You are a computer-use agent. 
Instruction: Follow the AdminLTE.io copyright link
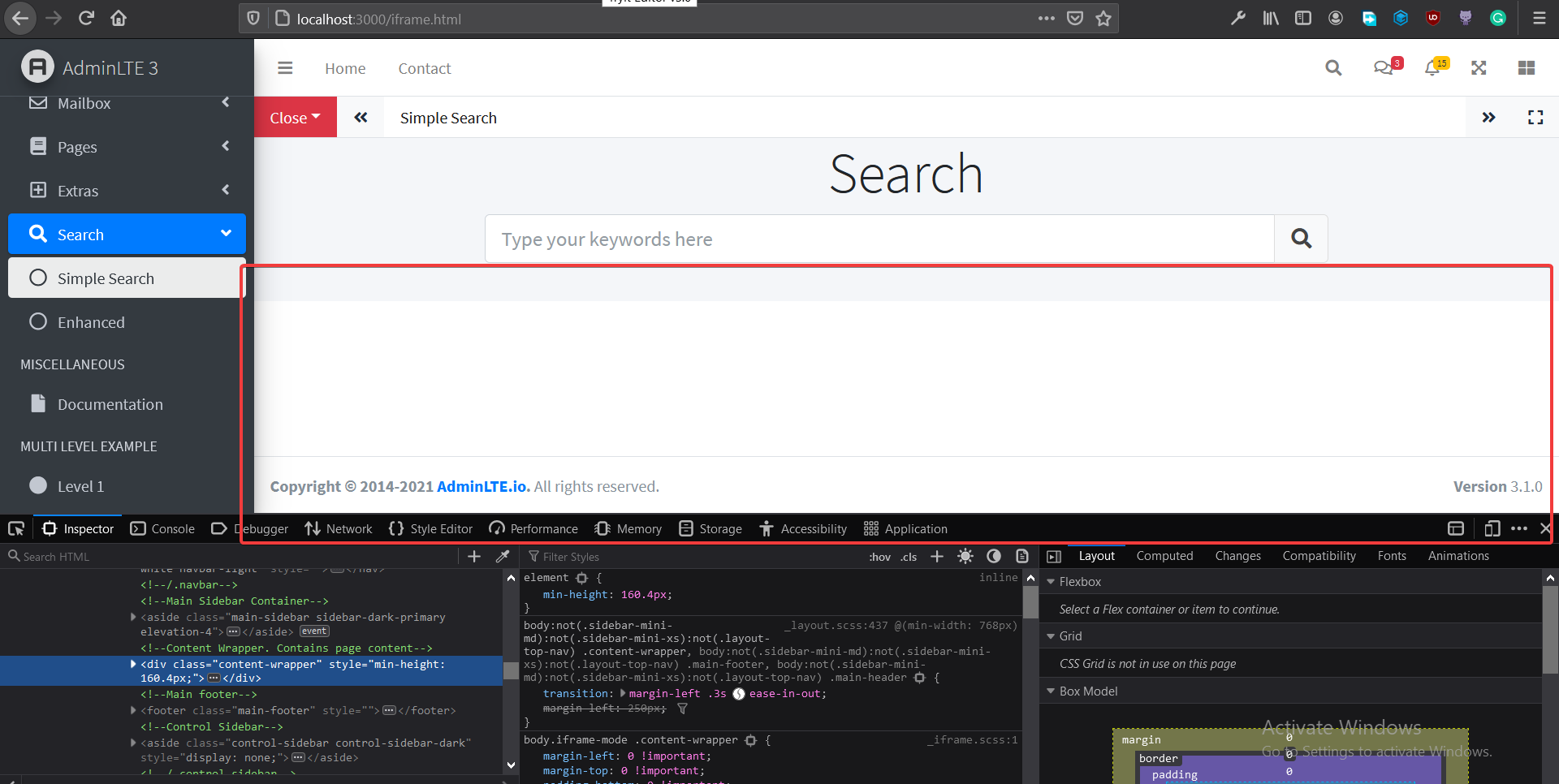point(482,486)
